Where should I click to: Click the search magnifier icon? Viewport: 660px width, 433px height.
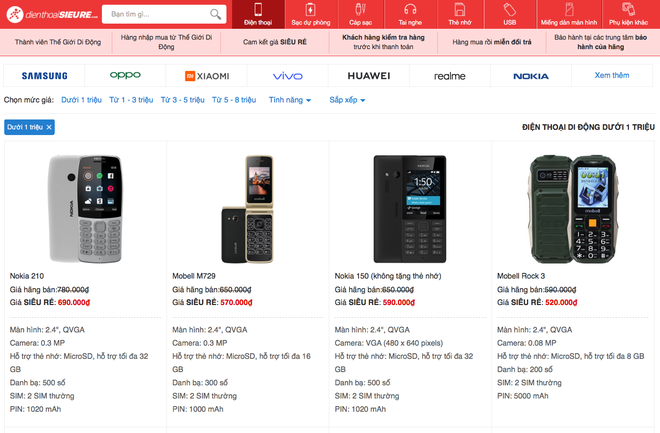(x=216, y=14)
